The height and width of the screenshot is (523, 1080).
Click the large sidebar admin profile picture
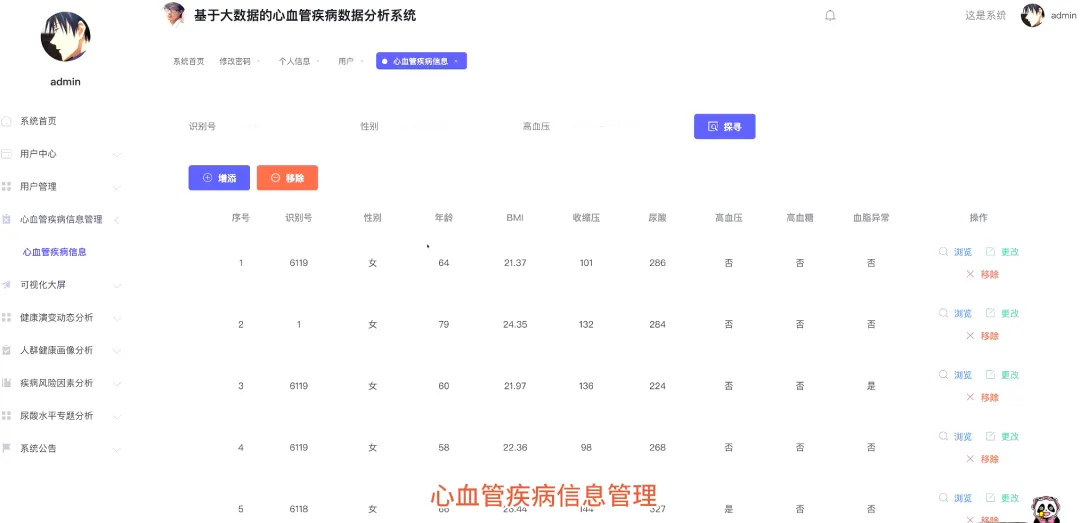click(x=65, y=37)
